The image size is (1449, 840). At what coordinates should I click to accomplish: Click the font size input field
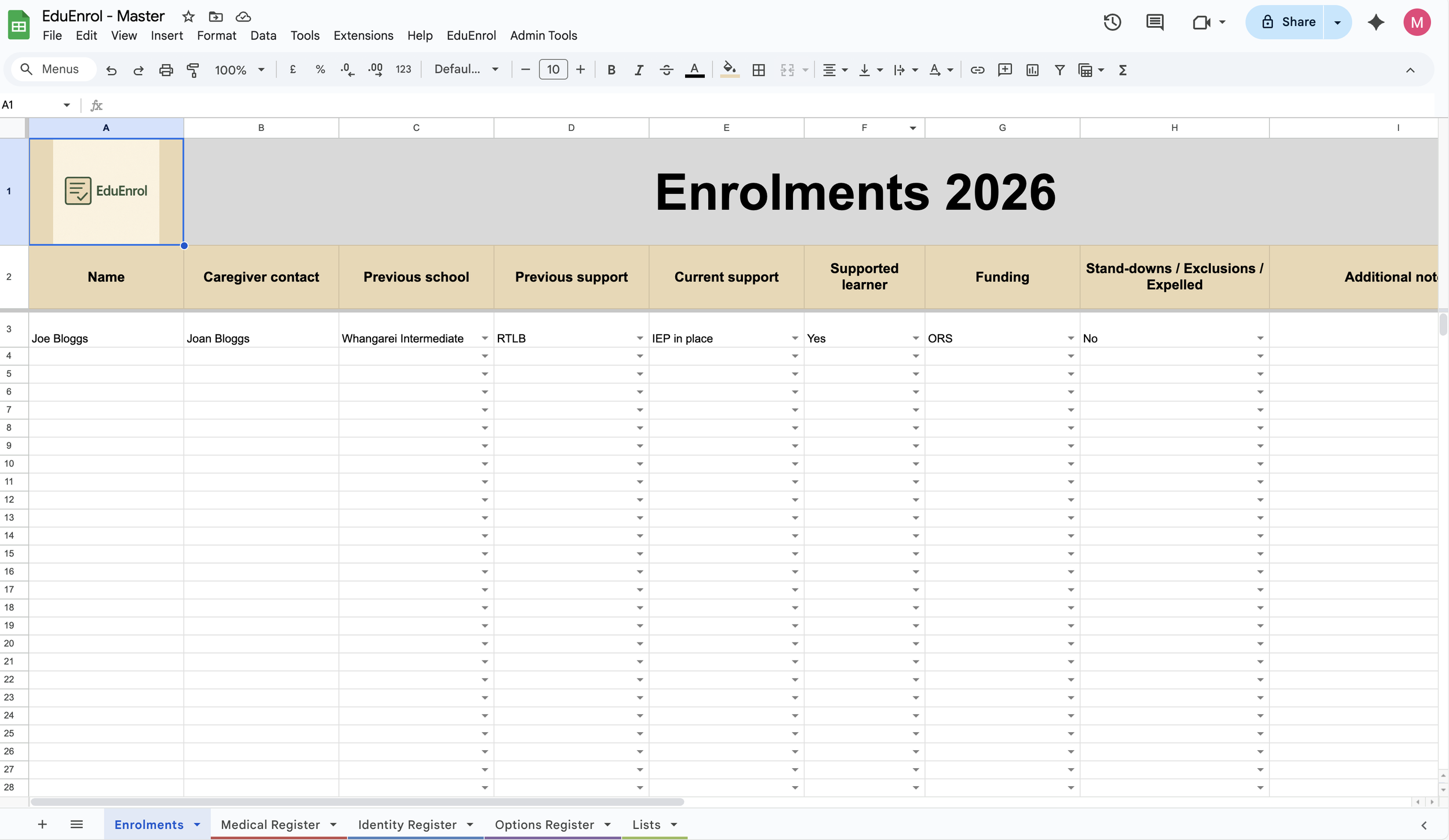tap(553, 70)
